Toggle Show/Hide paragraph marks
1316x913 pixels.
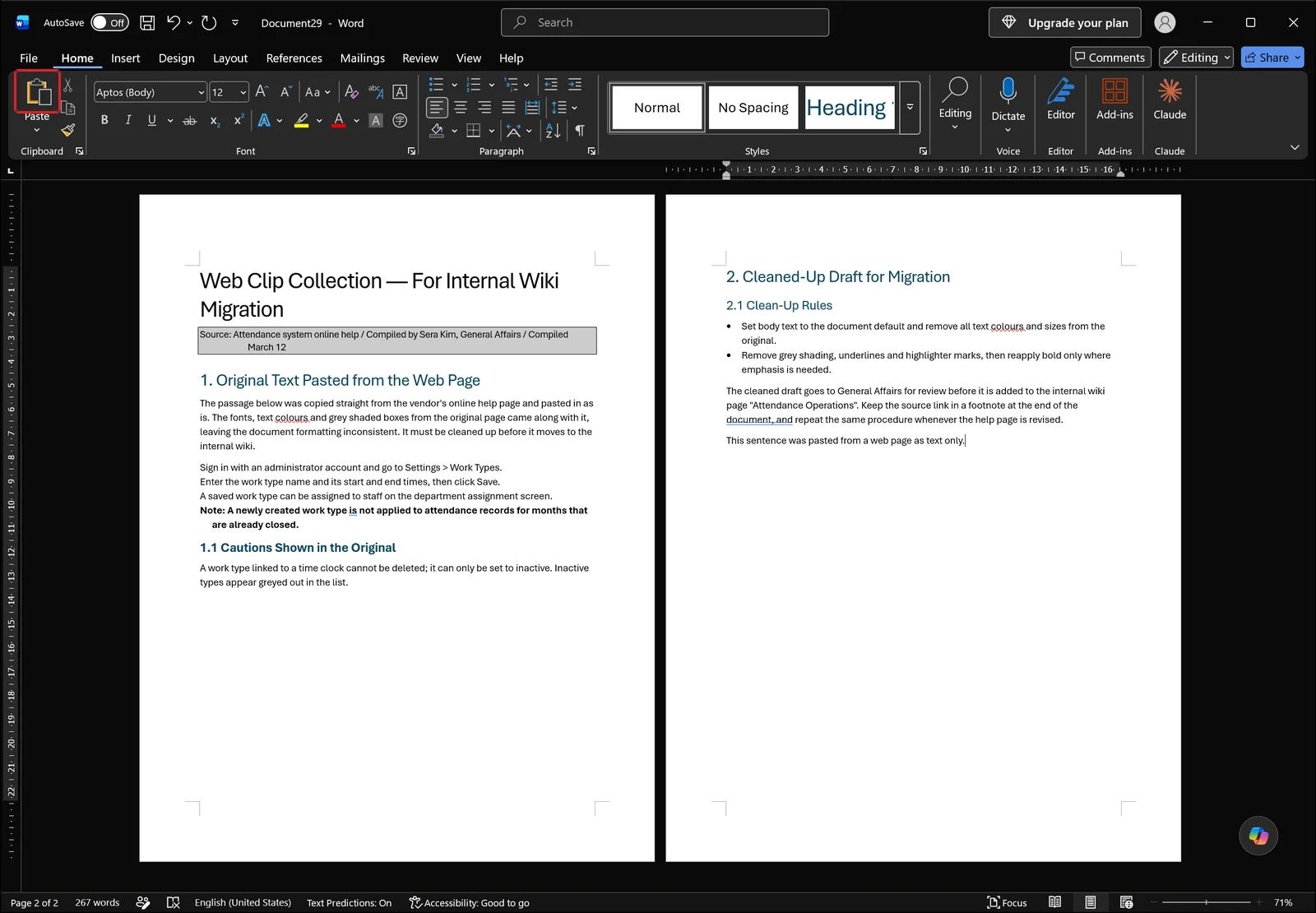tap(580, 131)
